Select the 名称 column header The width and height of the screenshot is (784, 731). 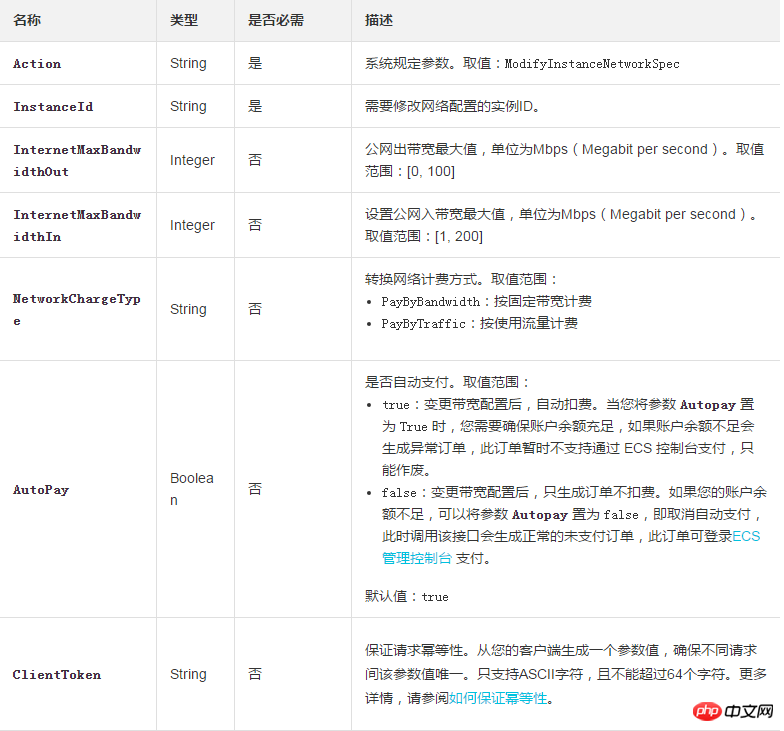(27, 20)
